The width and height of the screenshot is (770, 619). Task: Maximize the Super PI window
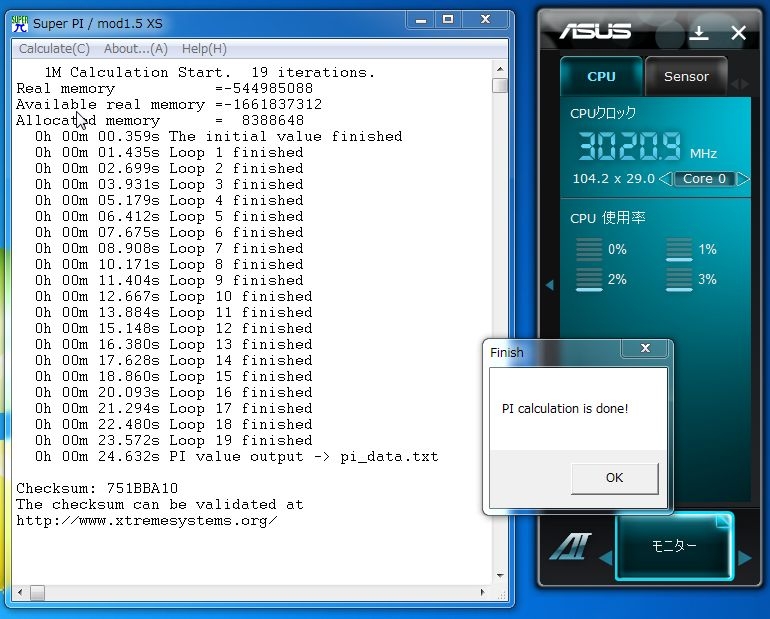point(448,20)
